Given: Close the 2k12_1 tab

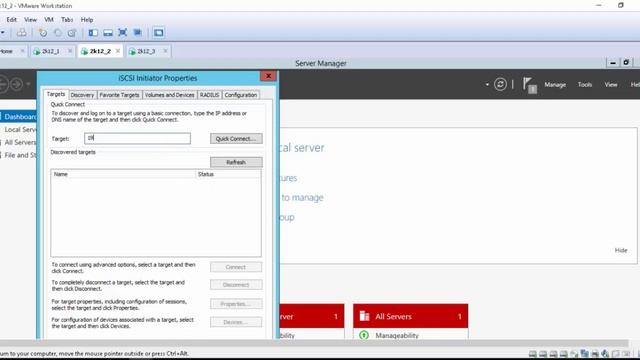Looking at the screenshot, I should (70, 51).
